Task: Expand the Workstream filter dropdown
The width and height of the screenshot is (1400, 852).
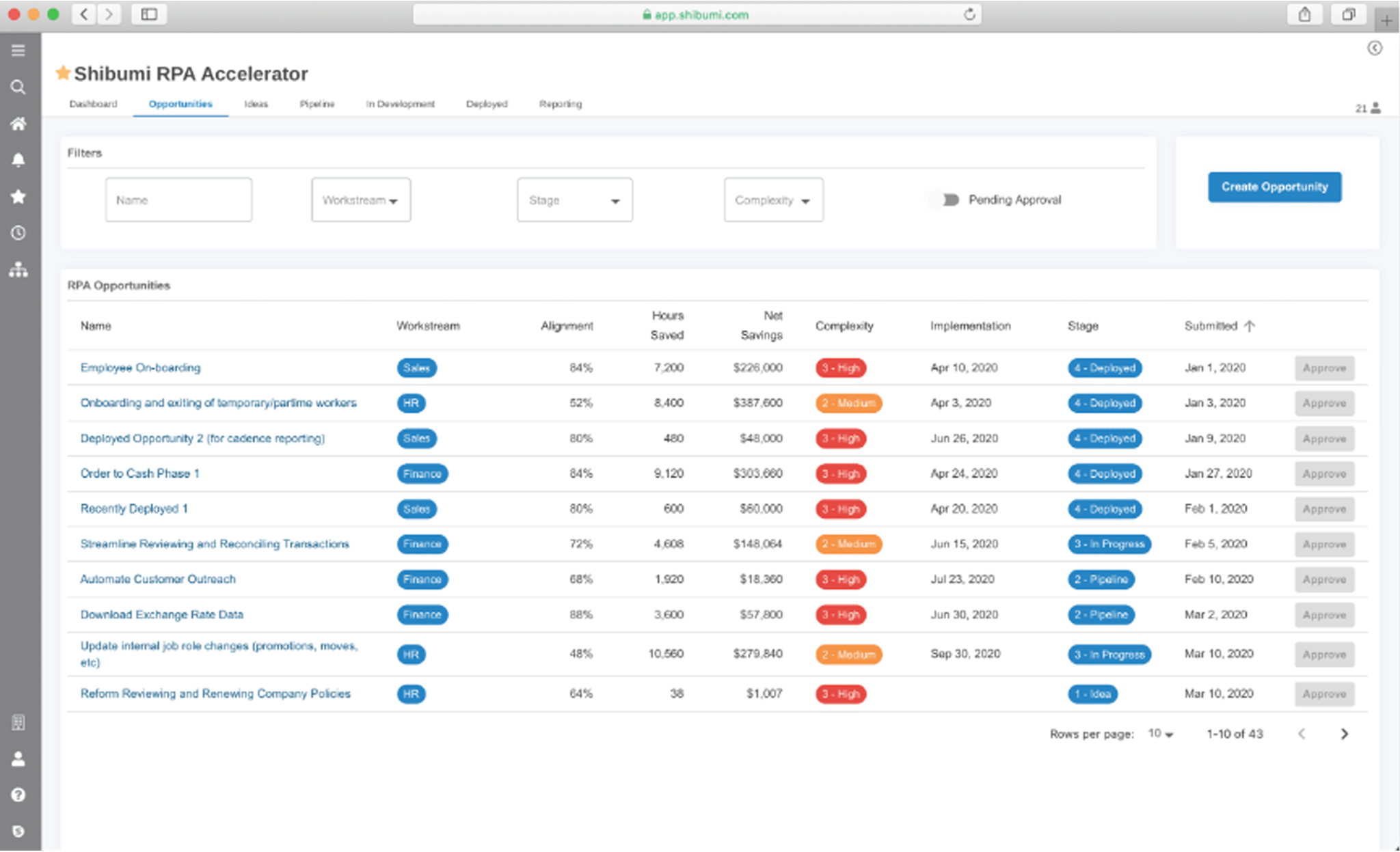Action: coord(361,200)
